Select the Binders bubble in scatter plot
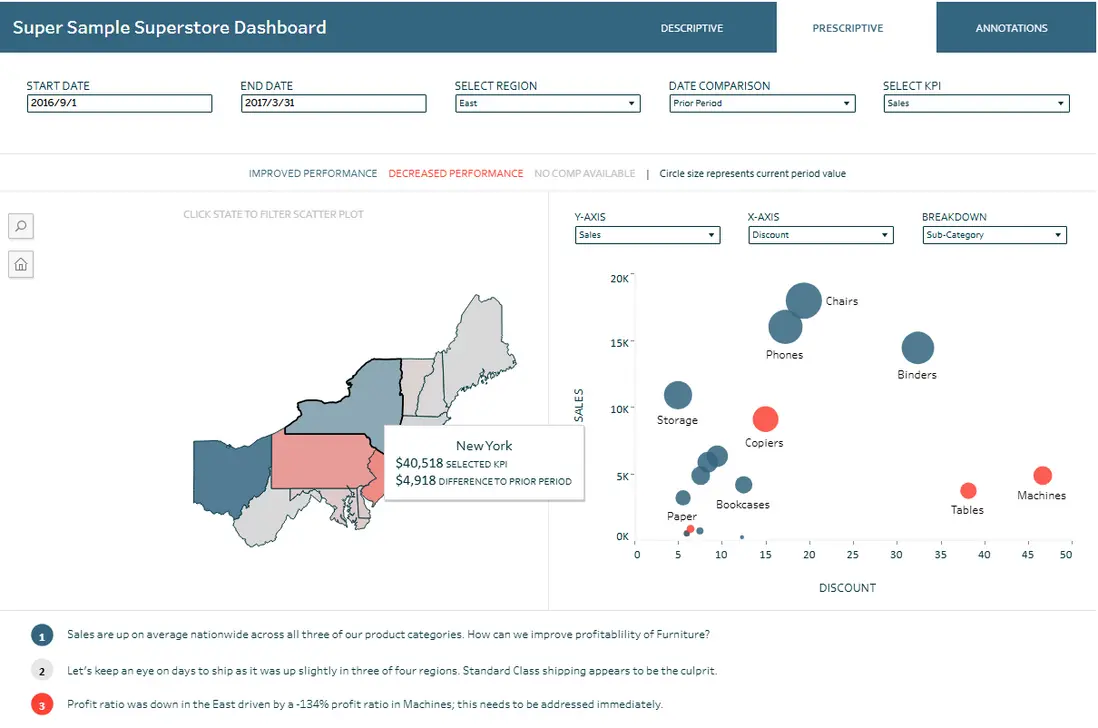The image size is (1098, 728). click(x=917, y=348)
